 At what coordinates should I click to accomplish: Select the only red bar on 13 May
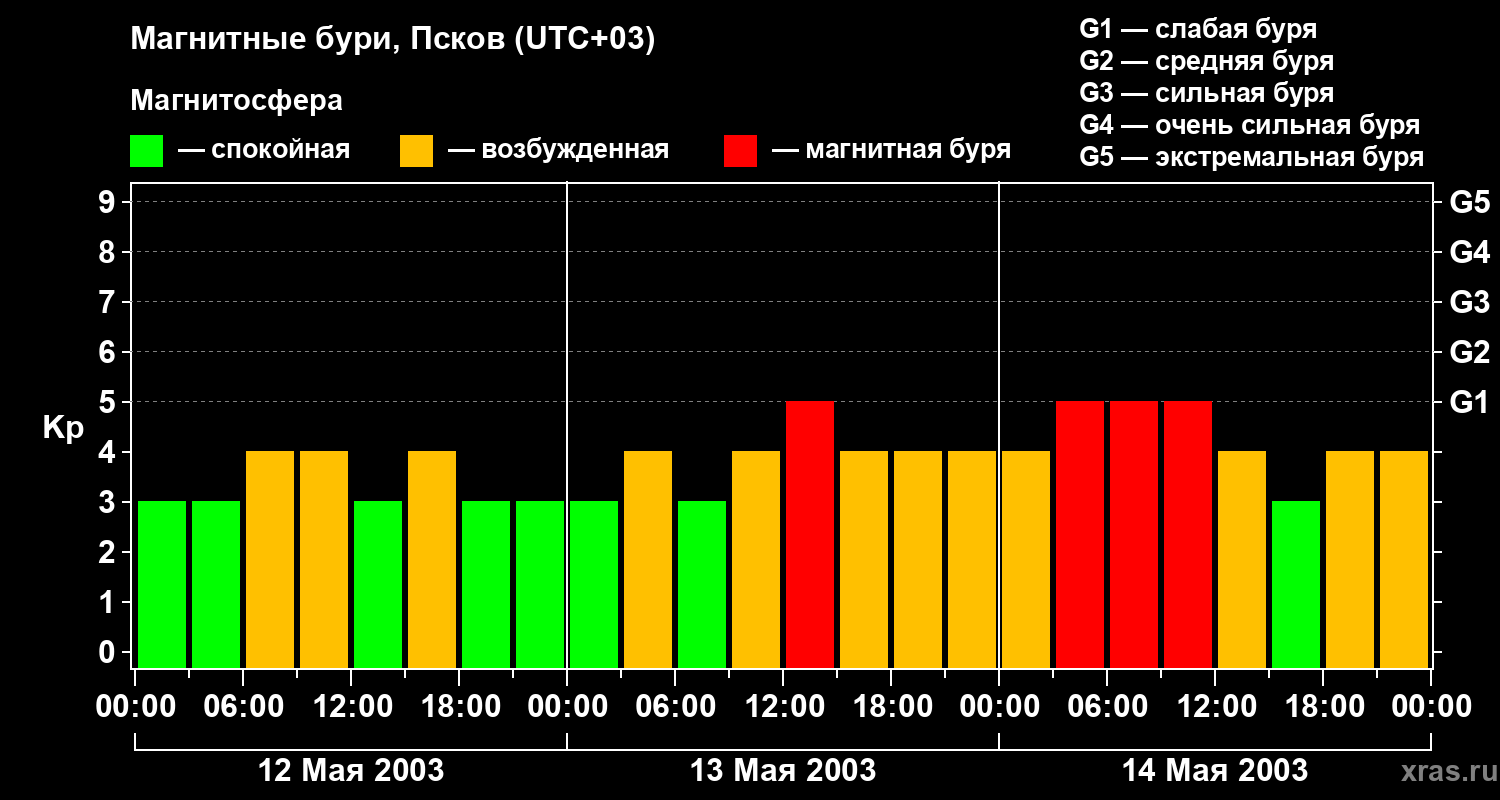(810, 534)
